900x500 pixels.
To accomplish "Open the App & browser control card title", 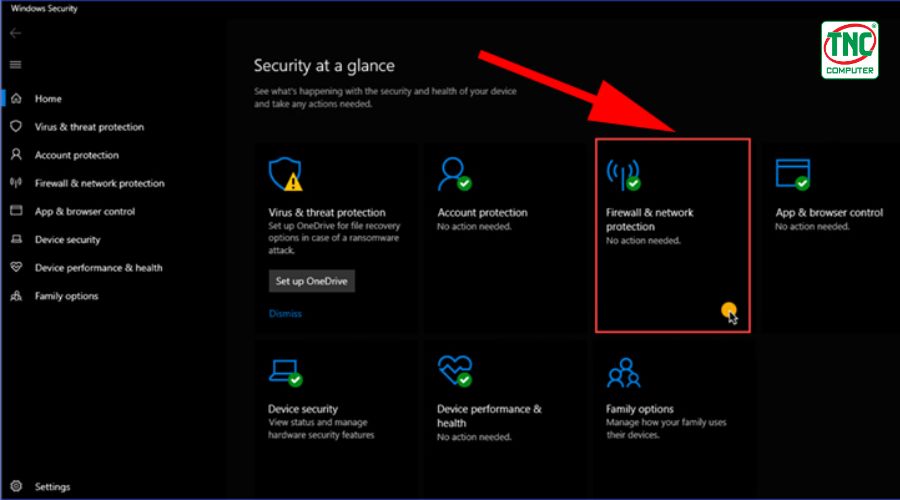I will pyautogui.click(x=829, y=212).
